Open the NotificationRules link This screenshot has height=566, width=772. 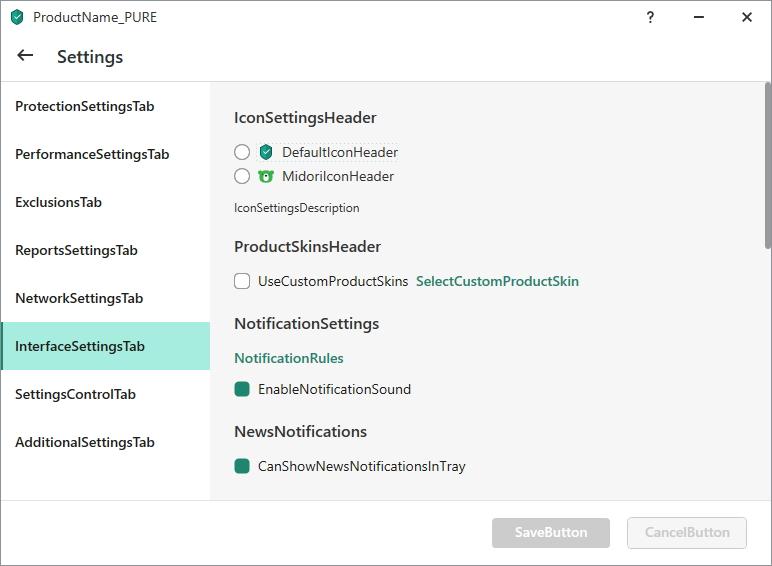coord(289,358)
